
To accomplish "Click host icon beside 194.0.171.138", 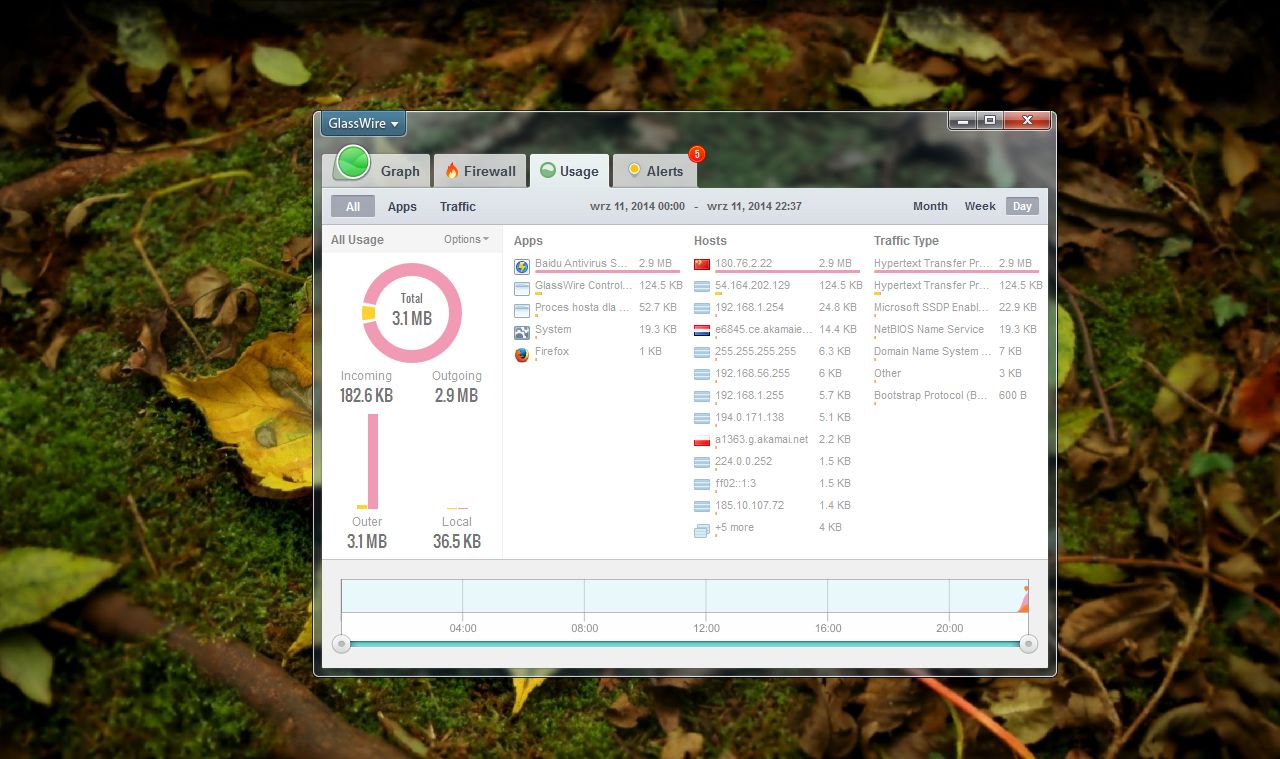I will (702, 419).
